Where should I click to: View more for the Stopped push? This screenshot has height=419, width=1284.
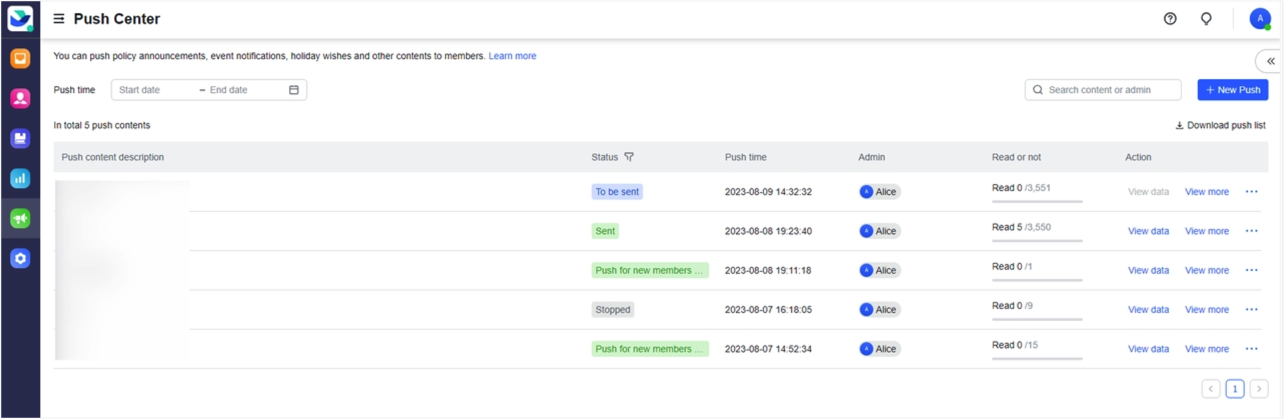click(x=1207, y=310)
